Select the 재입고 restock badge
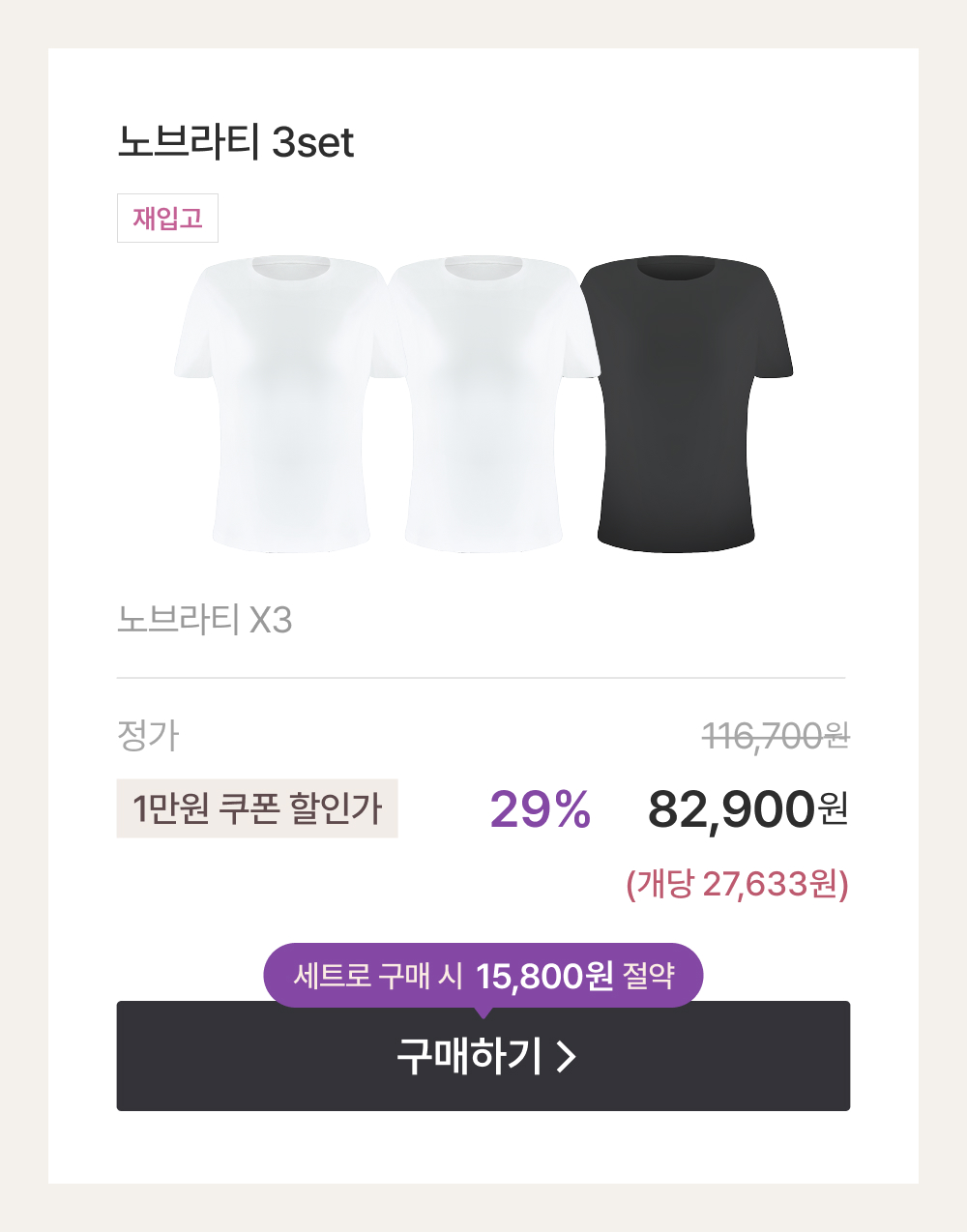The height and width of the screenshot is (1232, 967). 167,219
